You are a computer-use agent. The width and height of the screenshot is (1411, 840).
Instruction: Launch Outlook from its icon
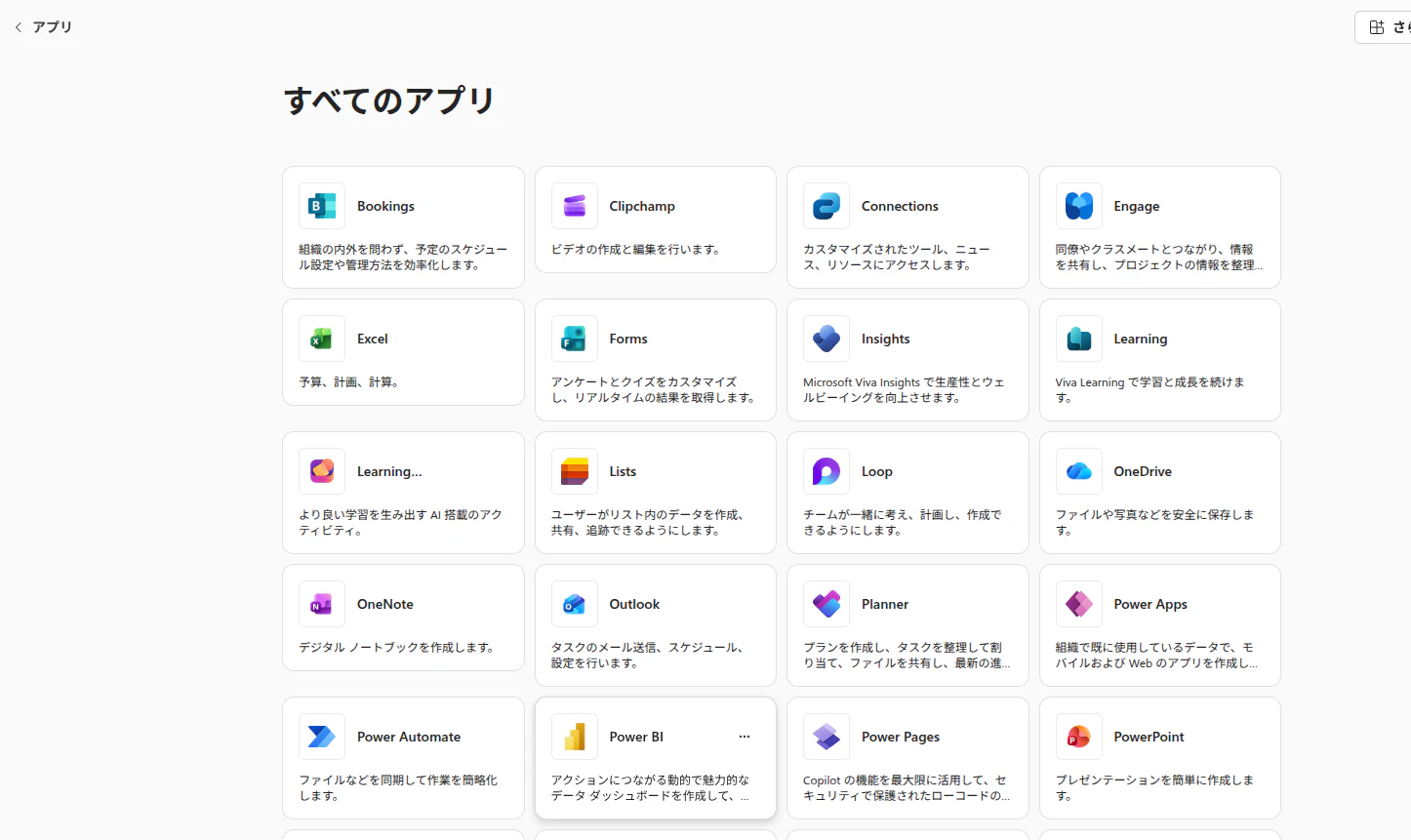pyautogui.click(x=575, y=604)
